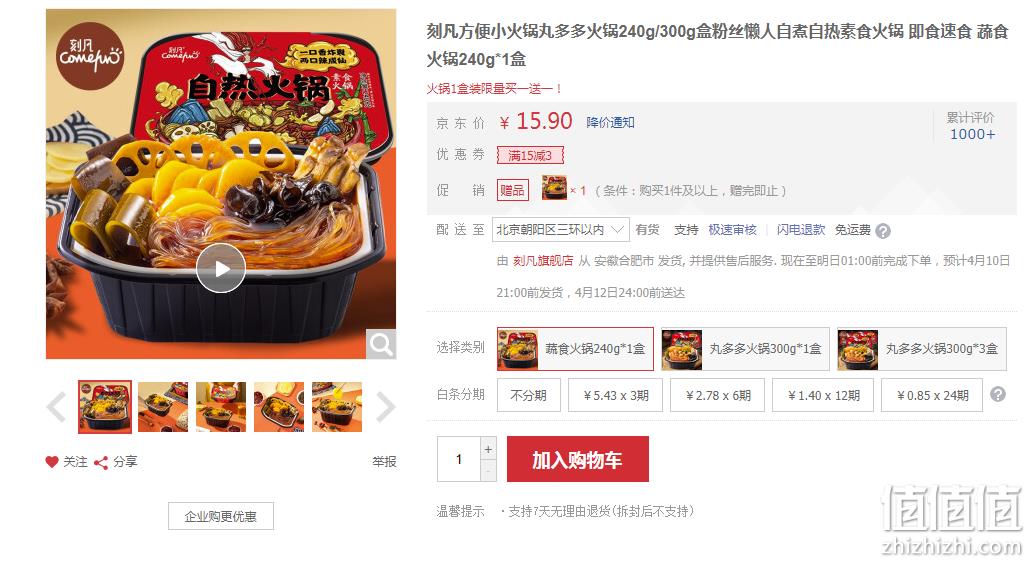Show next thumbnails with right arrow
The width and height of the screenshot is (1031, 564).
point(385,407)
